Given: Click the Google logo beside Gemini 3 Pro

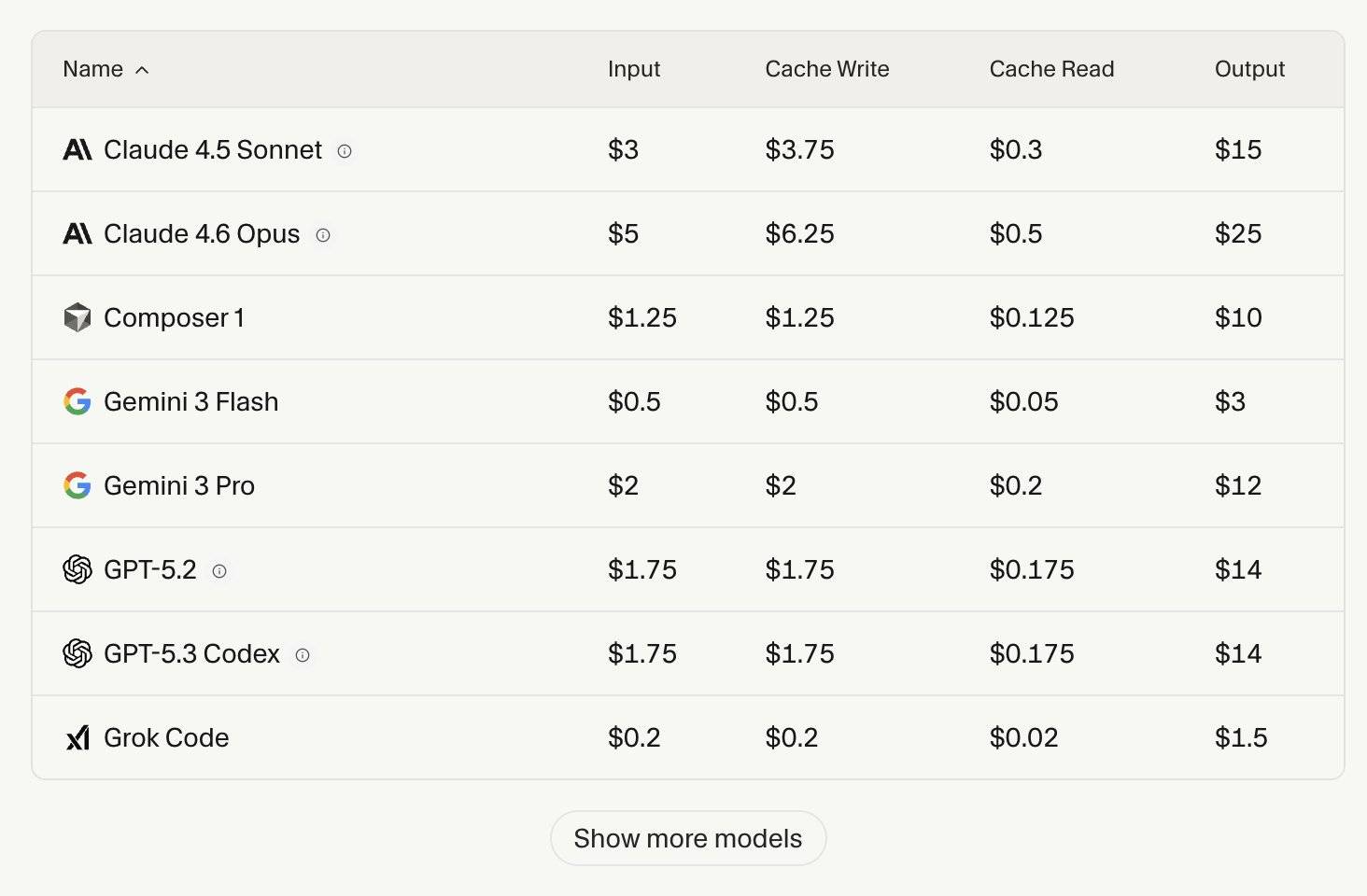Looking at the screenshot, I should point(78,485).
